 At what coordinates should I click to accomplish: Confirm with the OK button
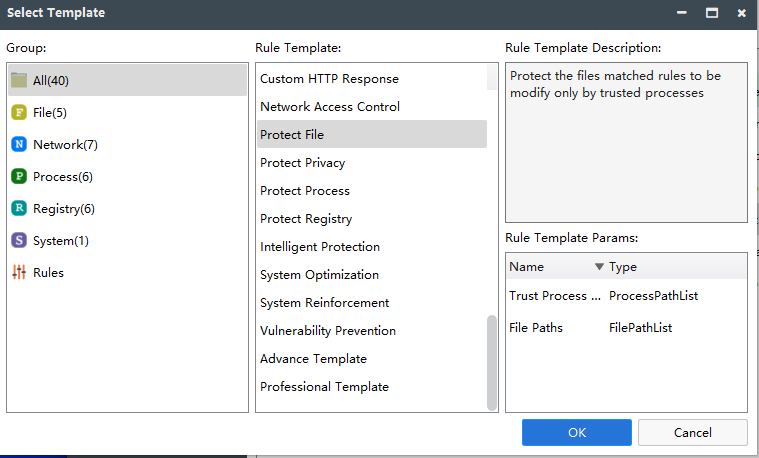point(576,433)
